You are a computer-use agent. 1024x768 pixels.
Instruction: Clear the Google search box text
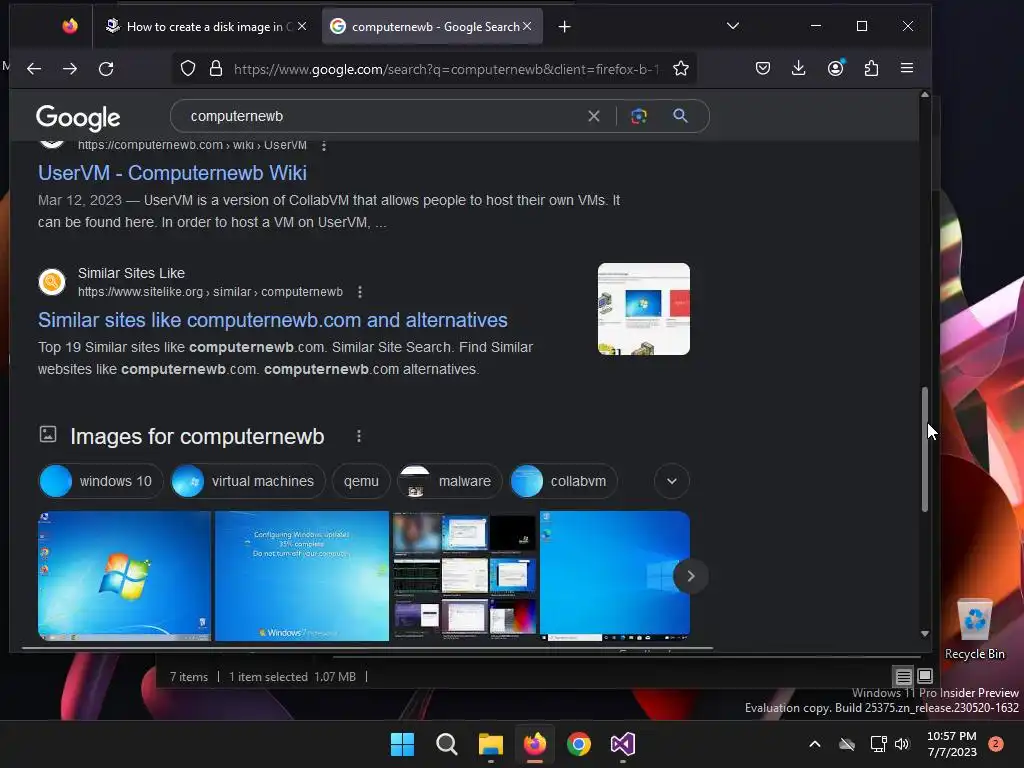click(x=594, y=116)
